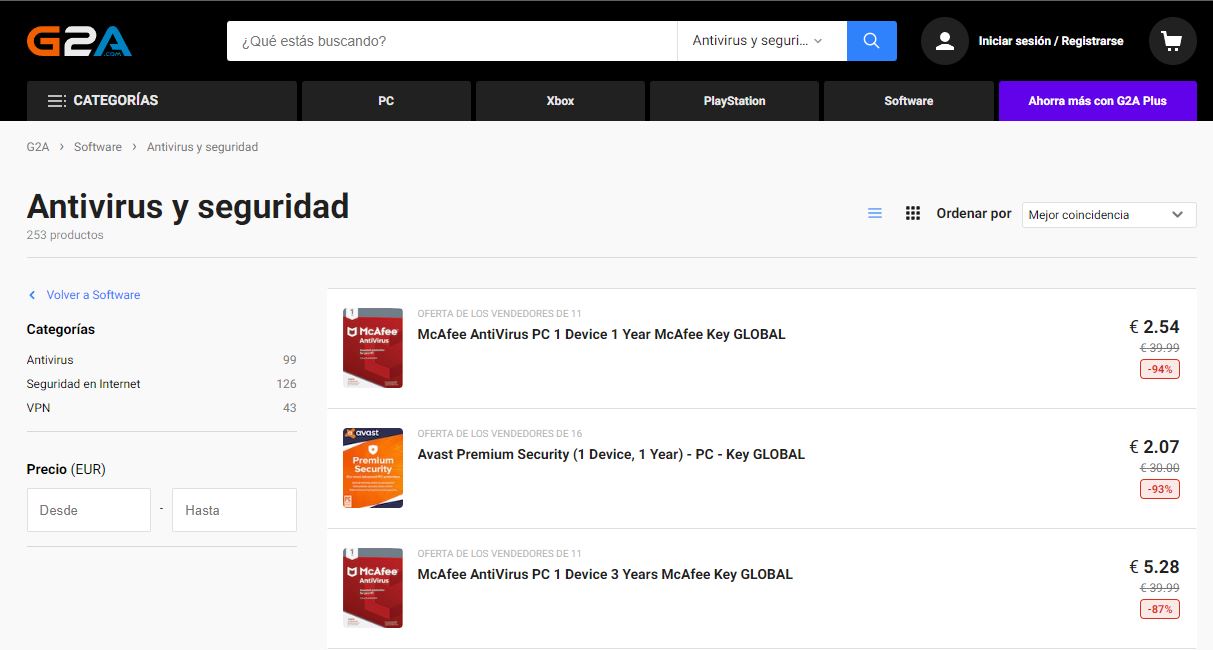Image resolution: width=1213 pixels, height=650 pixels.
Task: Click the Hasta price input field
Action: tap(234, 510)
